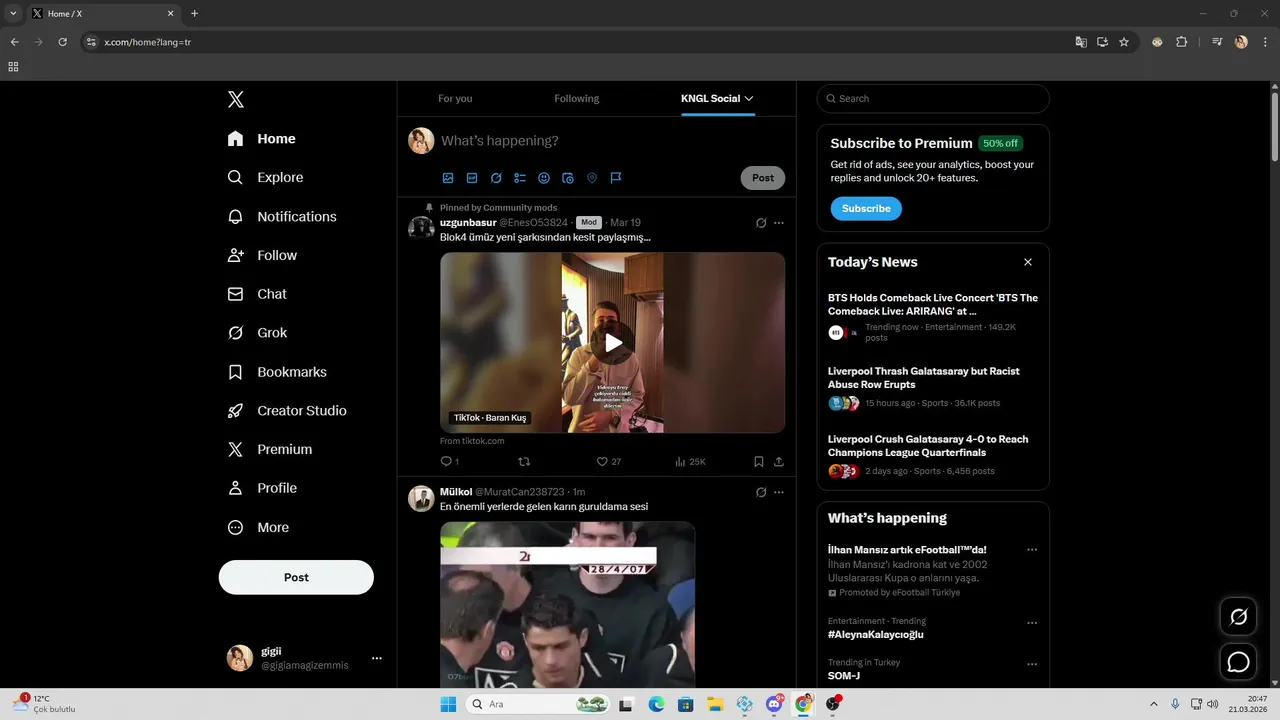Open Premium in sidebar
The image size is (1280, 720).
(270, 450)
